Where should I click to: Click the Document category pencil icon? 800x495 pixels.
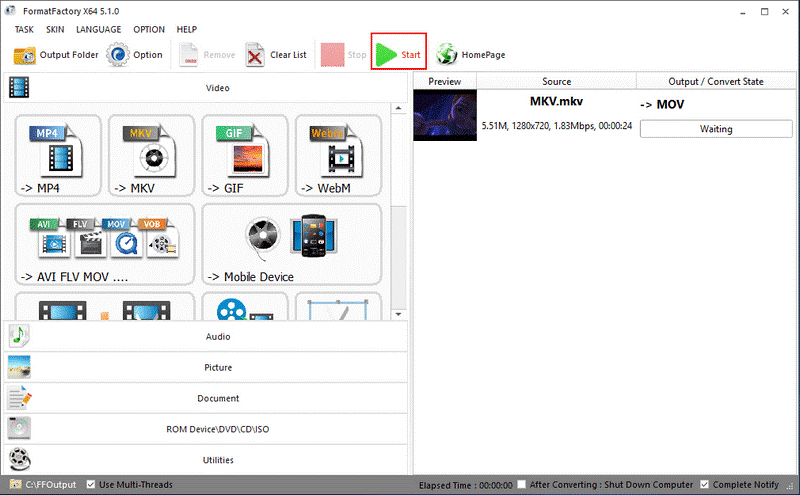point(19,398)
